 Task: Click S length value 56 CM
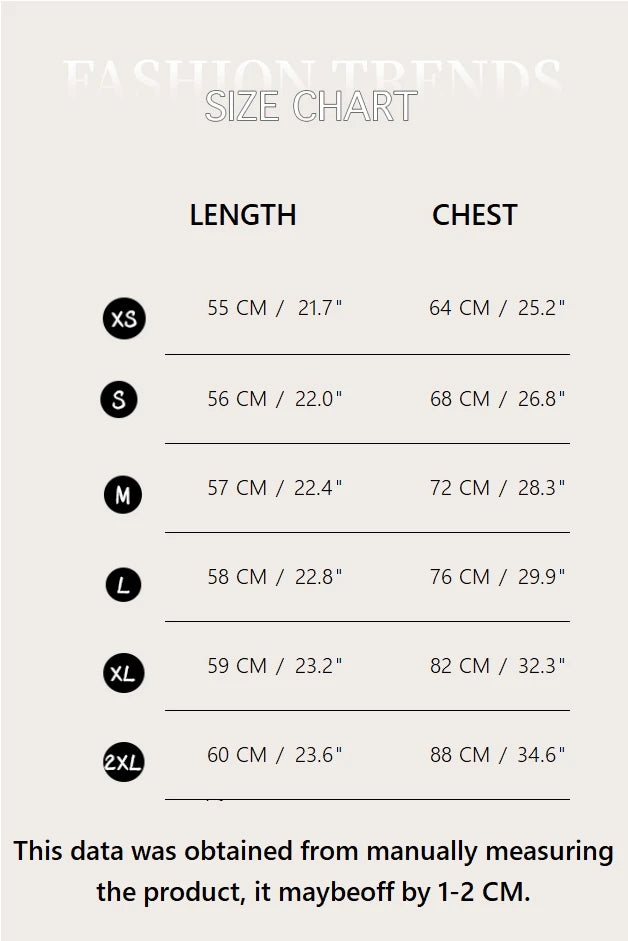point(237,399)
